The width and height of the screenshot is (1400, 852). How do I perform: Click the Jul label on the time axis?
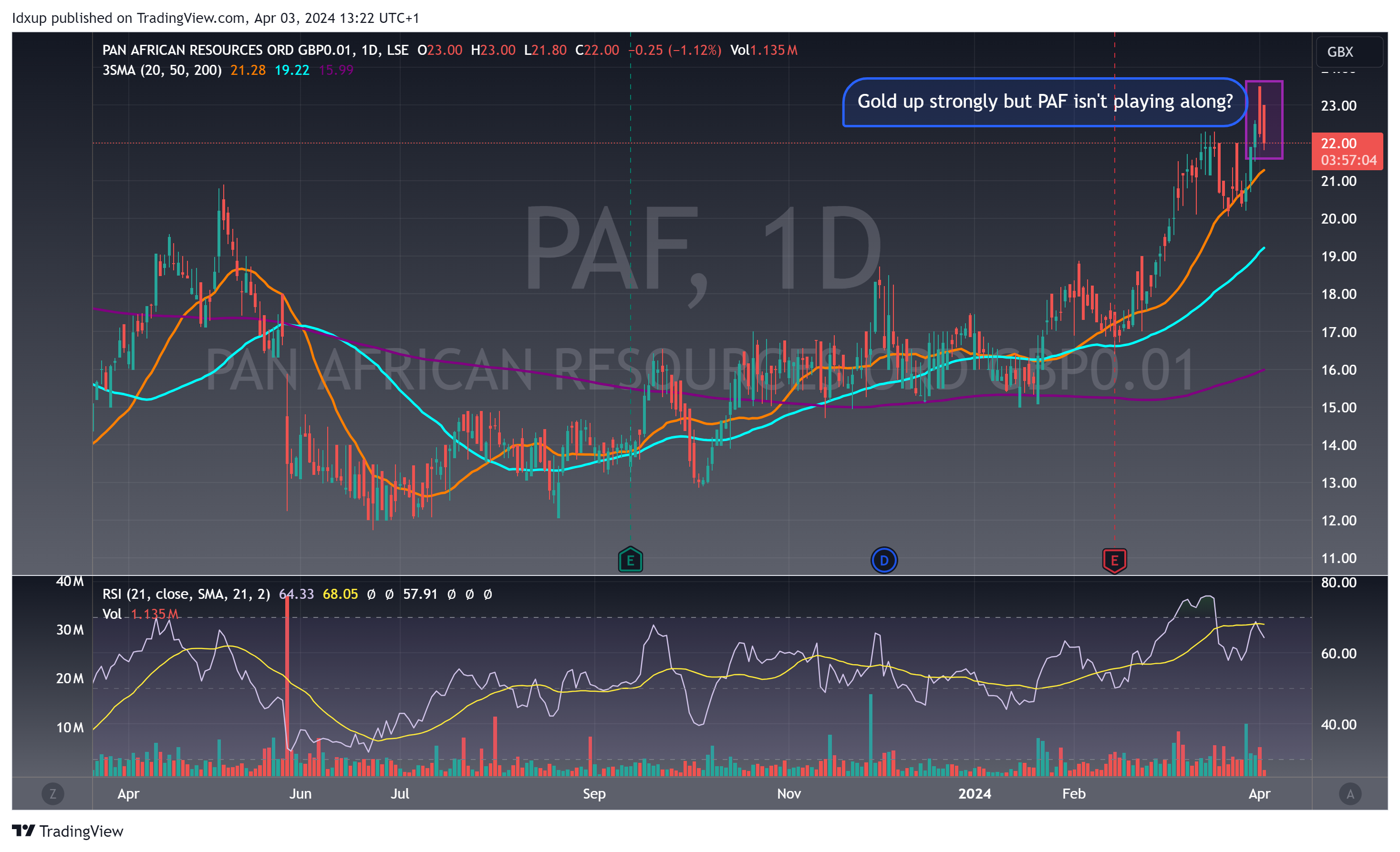399,793
